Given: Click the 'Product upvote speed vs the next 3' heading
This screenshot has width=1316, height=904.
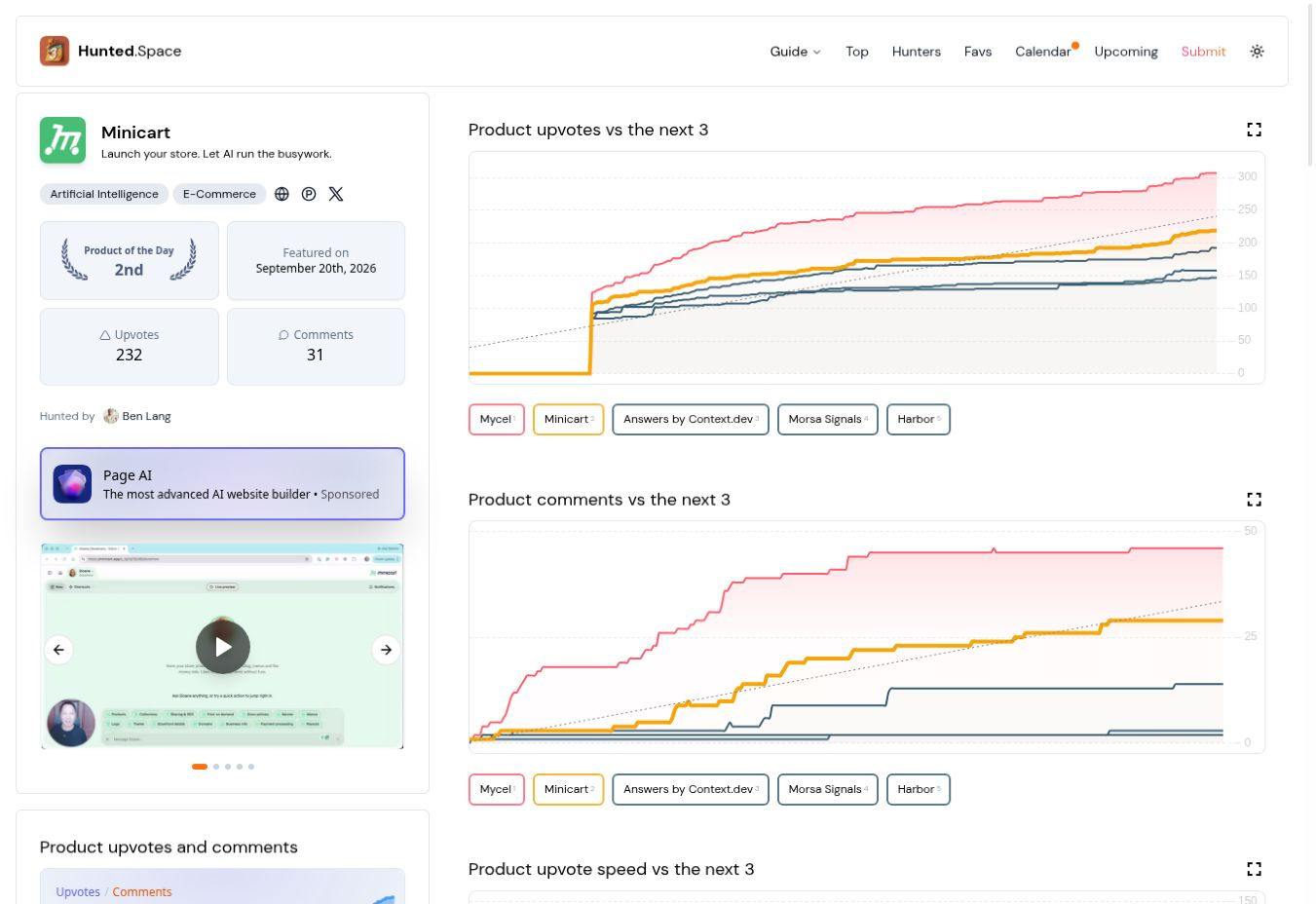Looking at the screenshot, I should [x=612, y=869].
